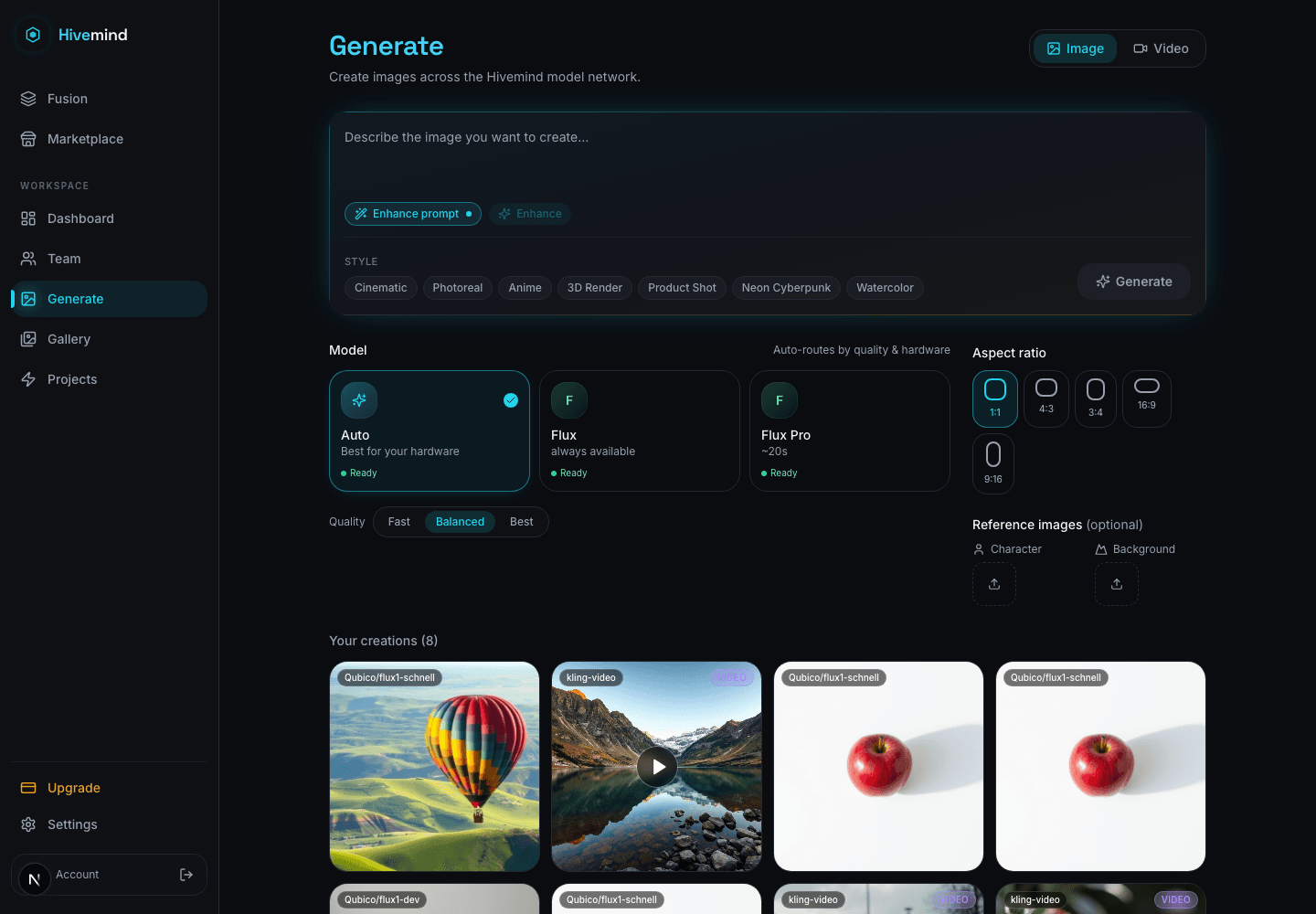Image resolution: width=1316 pixels, height=914 pixels.
Task: Open Fusion from the sidebar
Action: [109, 99]
